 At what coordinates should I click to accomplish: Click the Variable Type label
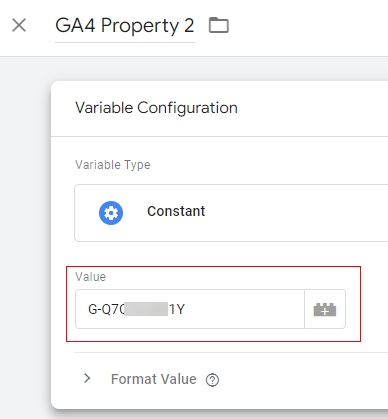[x=113, y=165]
